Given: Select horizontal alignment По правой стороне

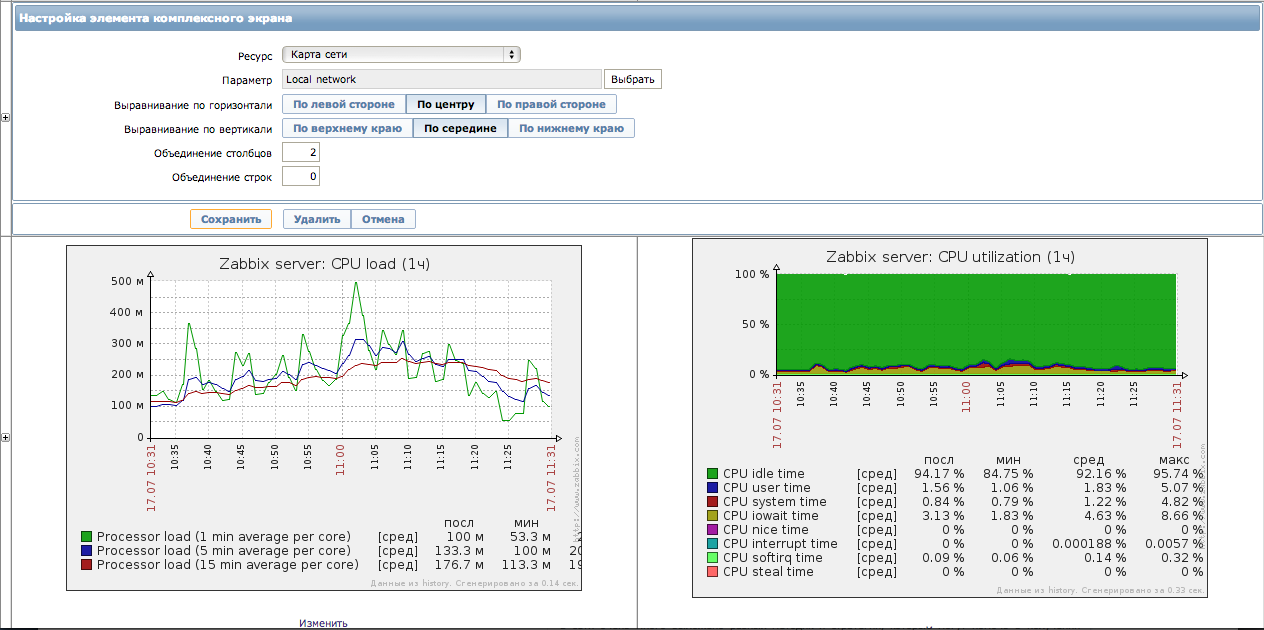Looking at the screenshot, I should click(551, 104).
